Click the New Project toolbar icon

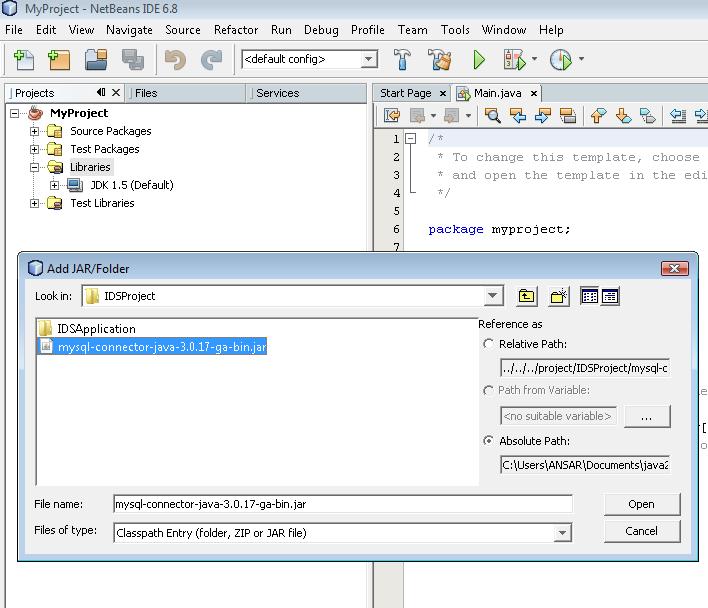[x=59, y=60]
